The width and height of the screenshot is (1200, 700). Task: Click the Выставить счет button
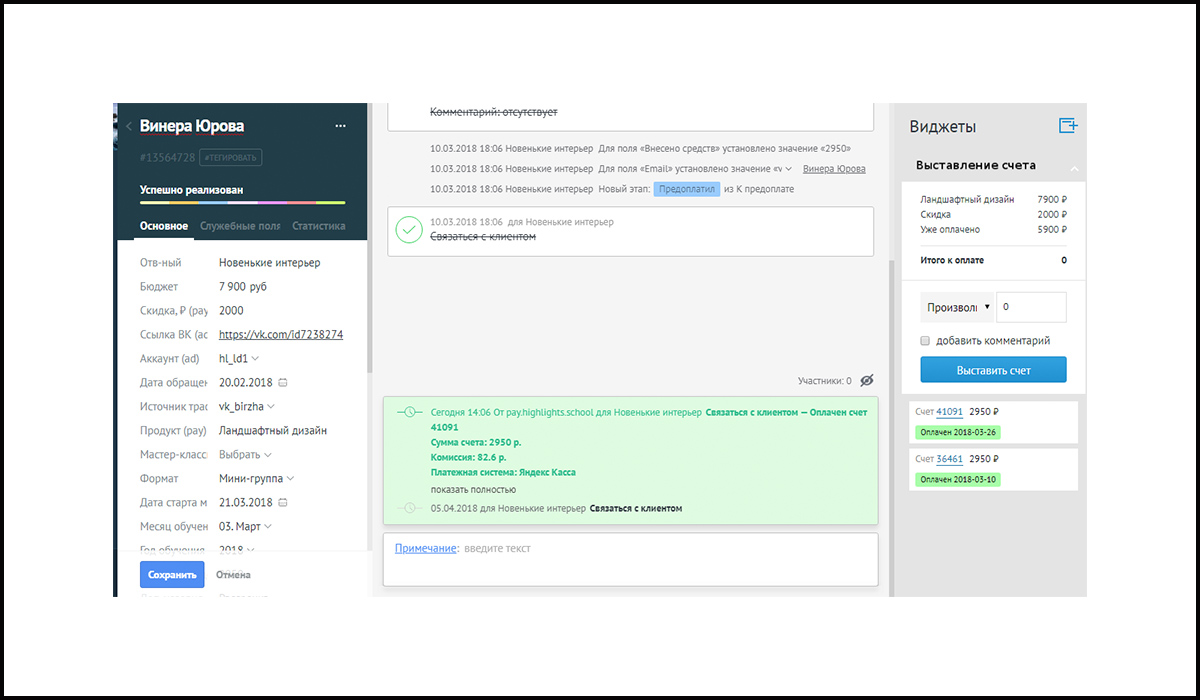993,370
